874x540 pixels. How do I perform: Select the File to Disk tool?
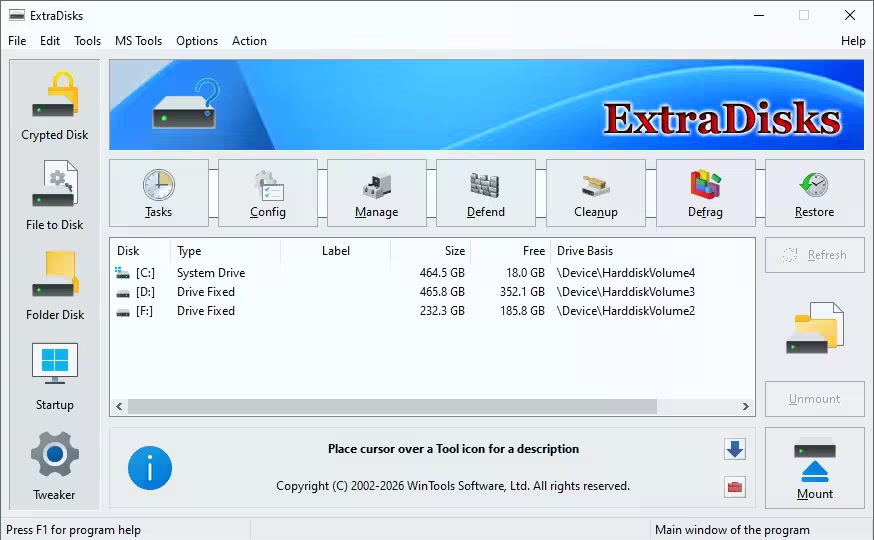pos(54,196)
